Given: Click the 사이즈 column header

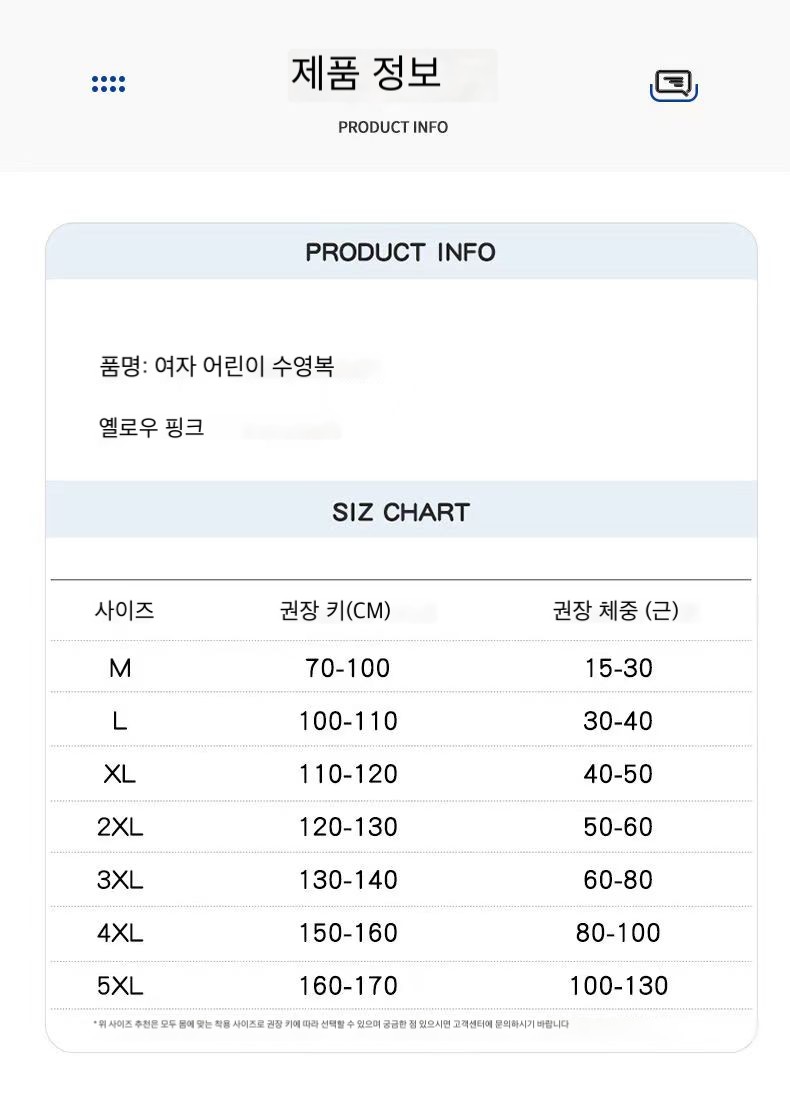Looking at the screenshot, I should (125, 610).
